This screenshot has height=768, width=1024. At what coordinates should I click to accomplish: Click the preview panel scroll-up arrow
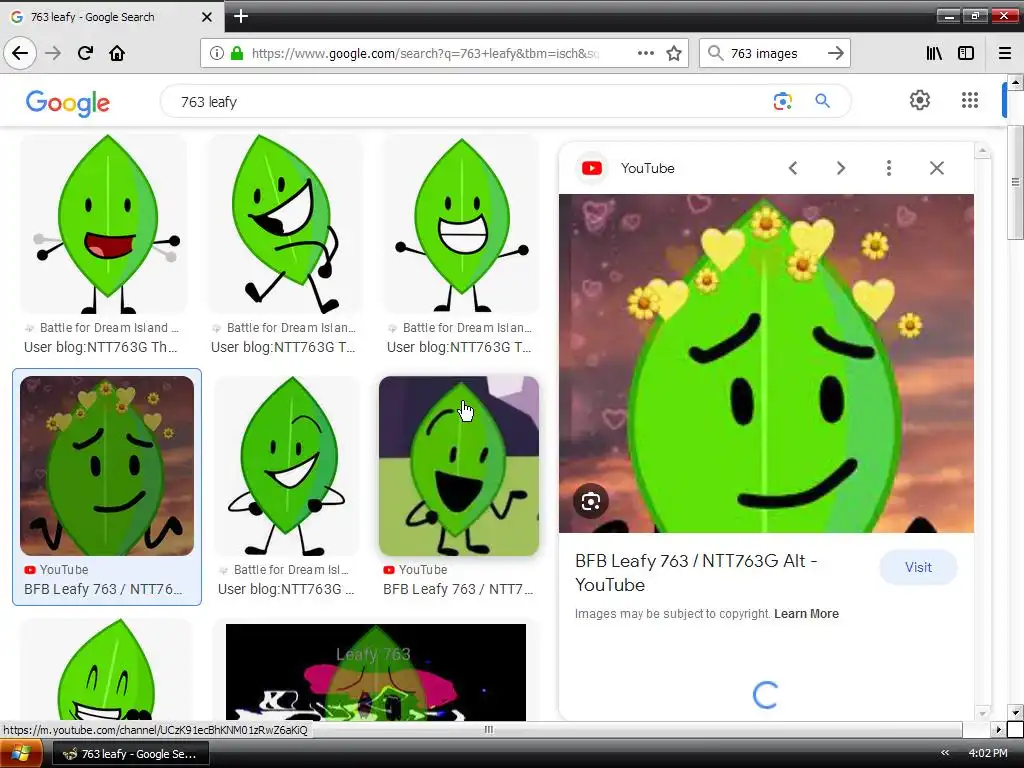click(x=982, y=152)
